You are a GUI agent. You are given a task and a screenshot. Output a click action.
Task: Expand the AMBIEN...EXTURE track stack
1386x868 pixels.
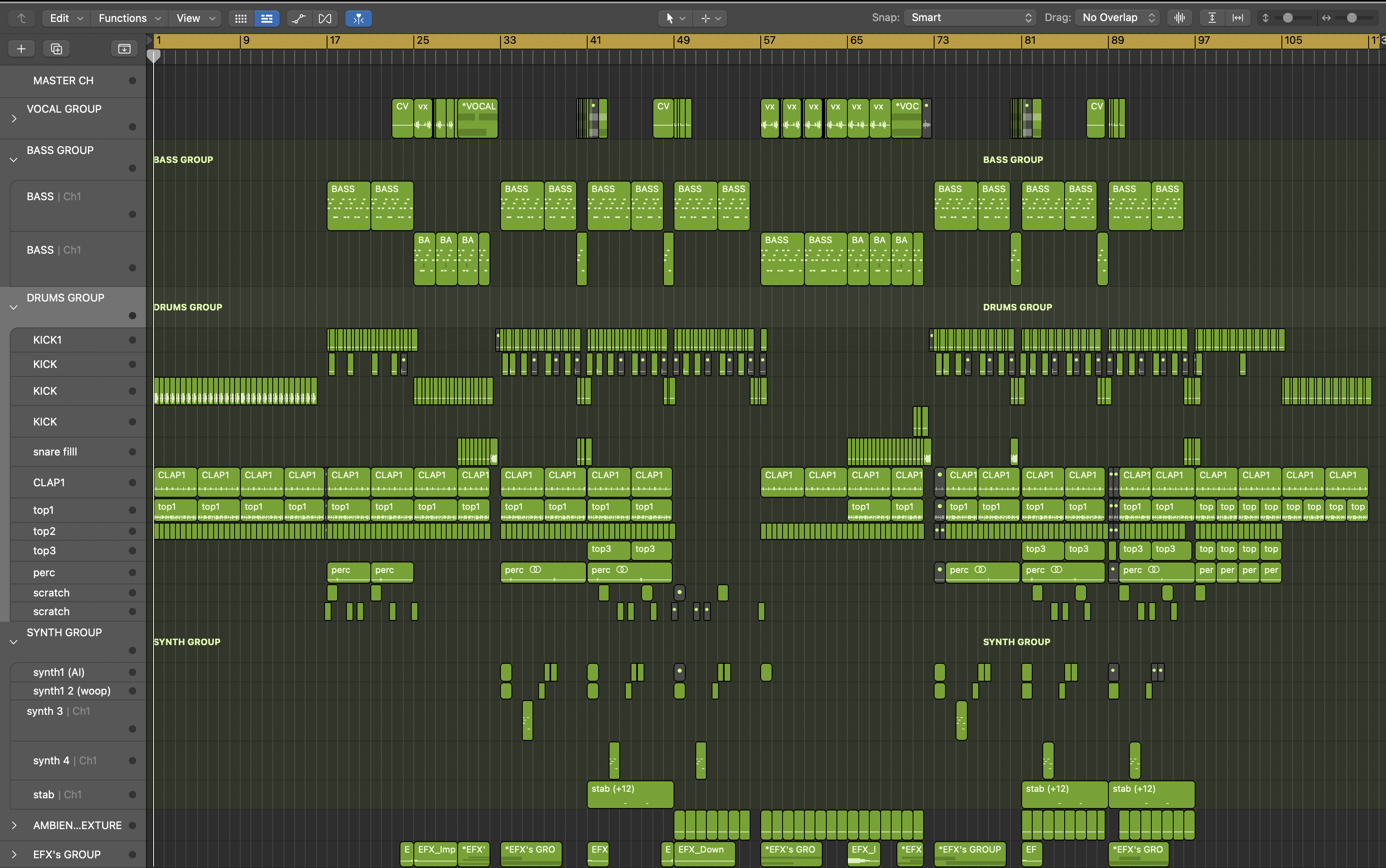click(14, 825)
